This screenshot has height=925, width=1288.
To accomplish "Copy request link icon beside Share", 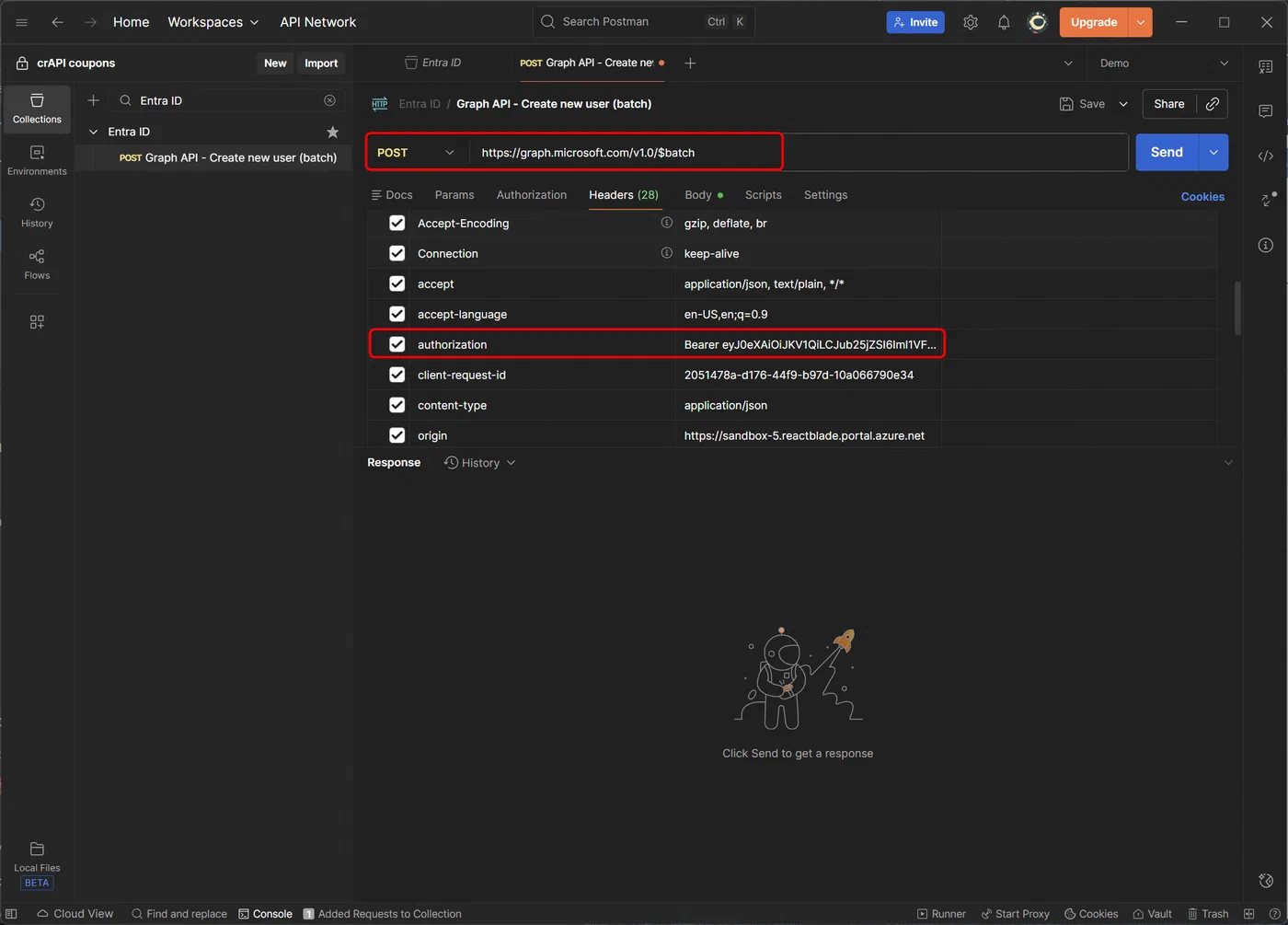I will pos(1213,104).
